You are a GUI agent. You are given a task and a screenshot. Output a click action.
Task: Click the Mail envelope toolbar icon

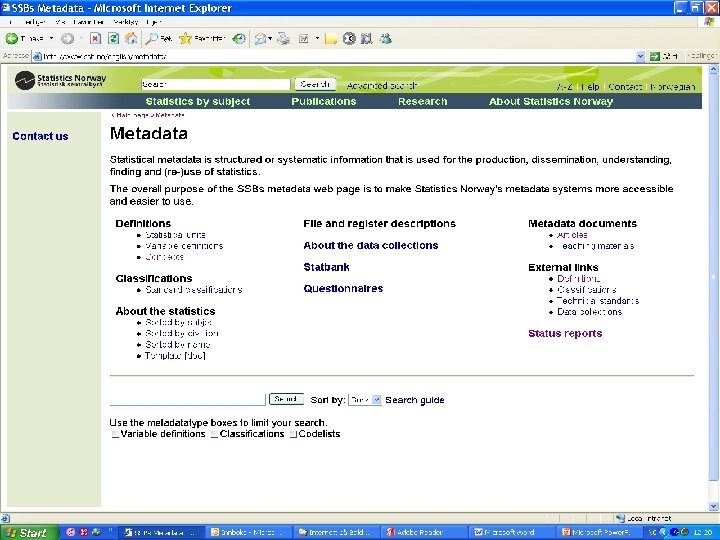[260, 39]
